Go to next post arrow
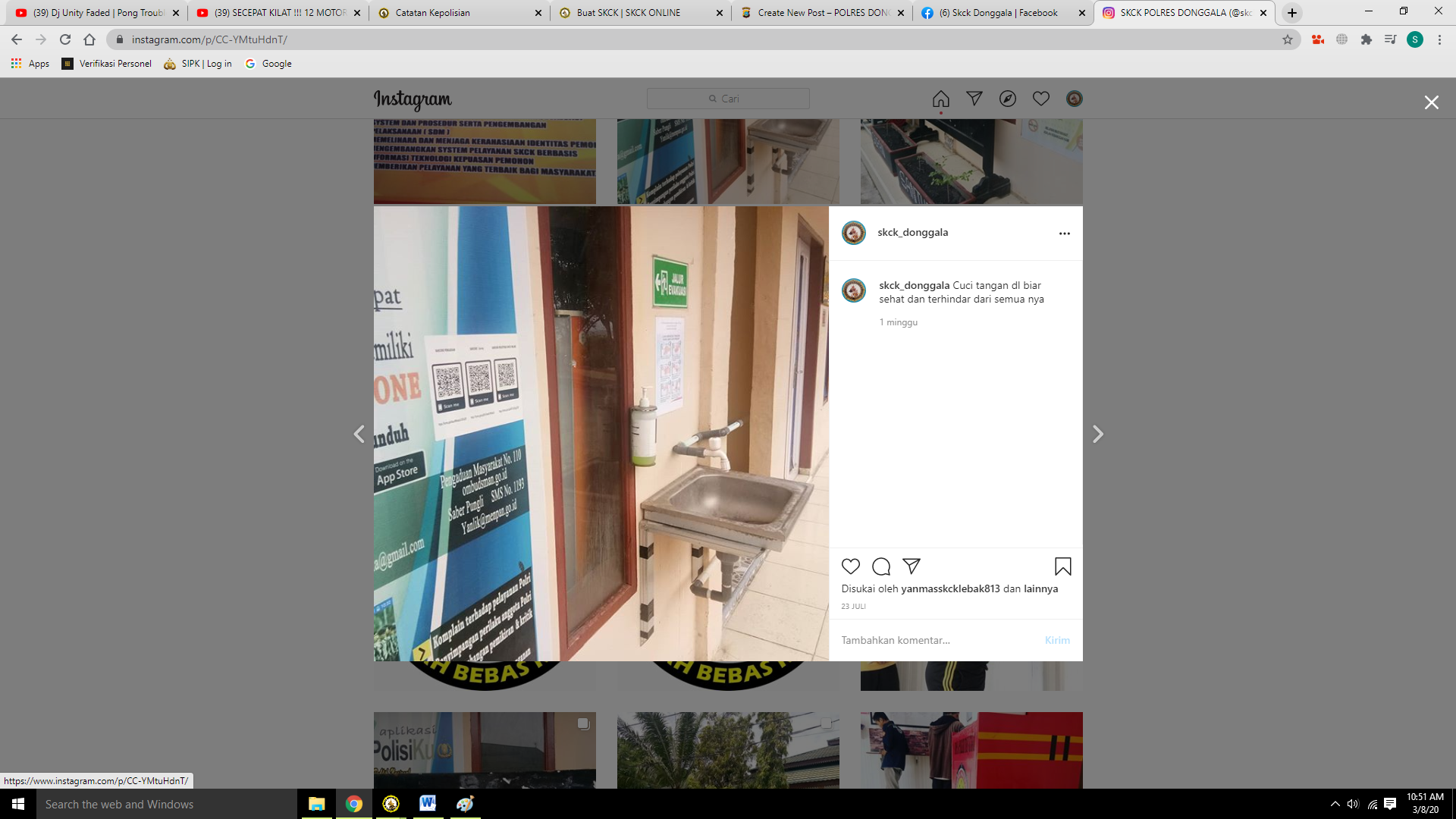This screenshot has height=819, width=1456. 1097,434
